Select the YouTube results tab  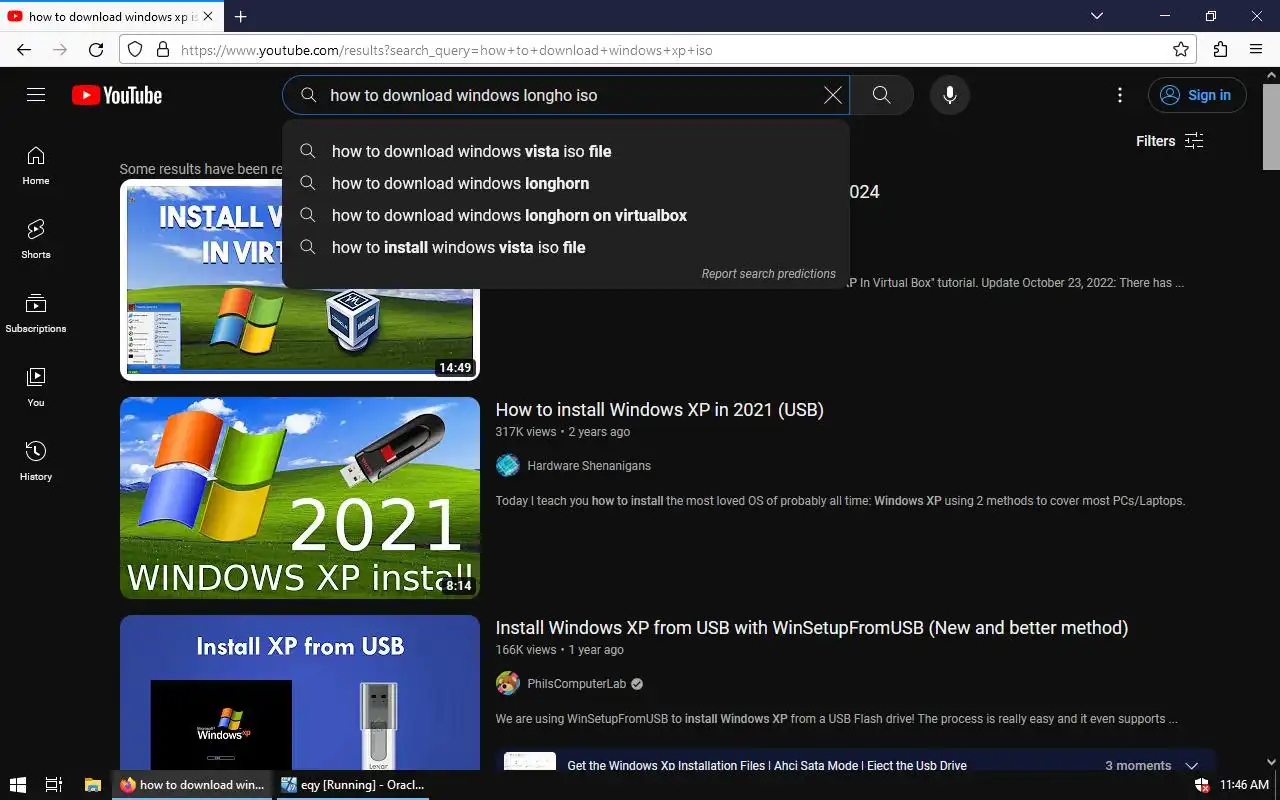tap(112, 16)
